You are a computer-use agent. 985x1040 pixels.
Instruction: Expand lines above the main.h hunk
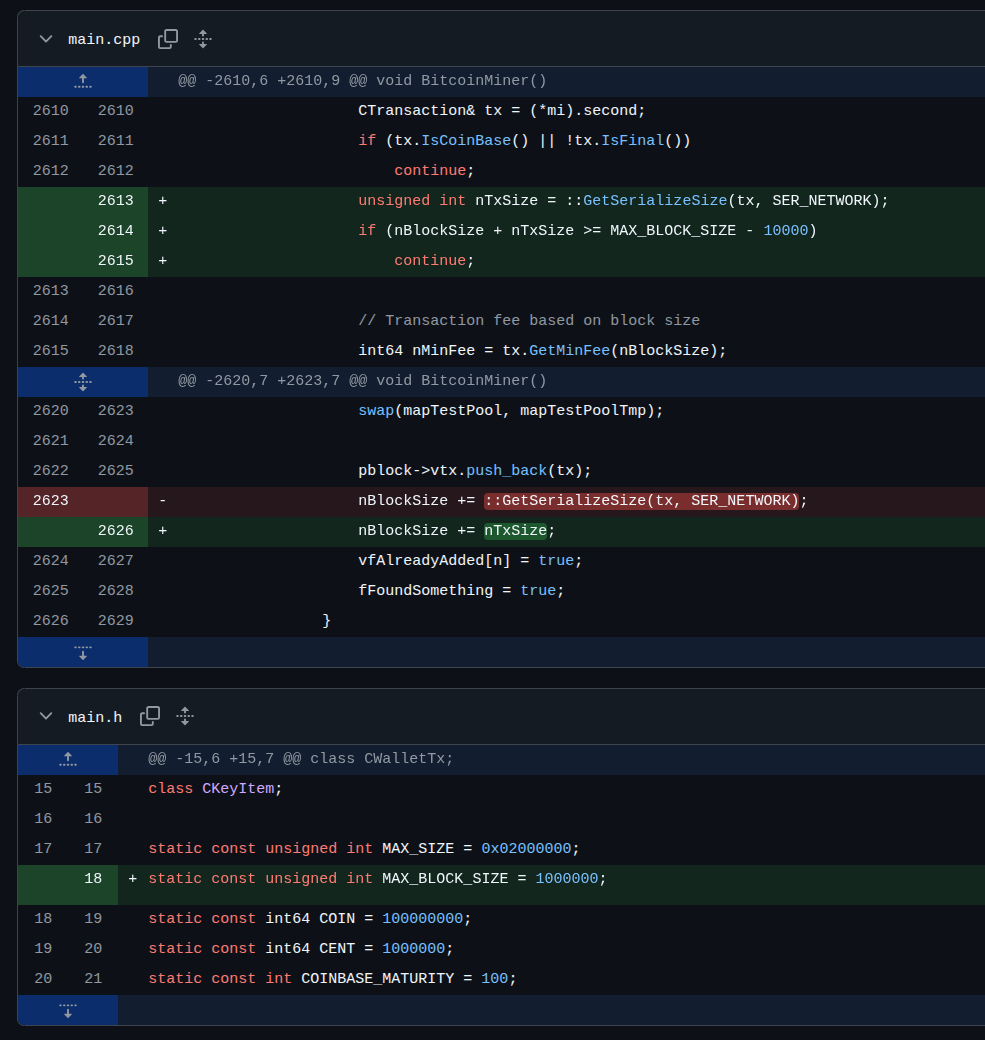[x=68, y=759]
